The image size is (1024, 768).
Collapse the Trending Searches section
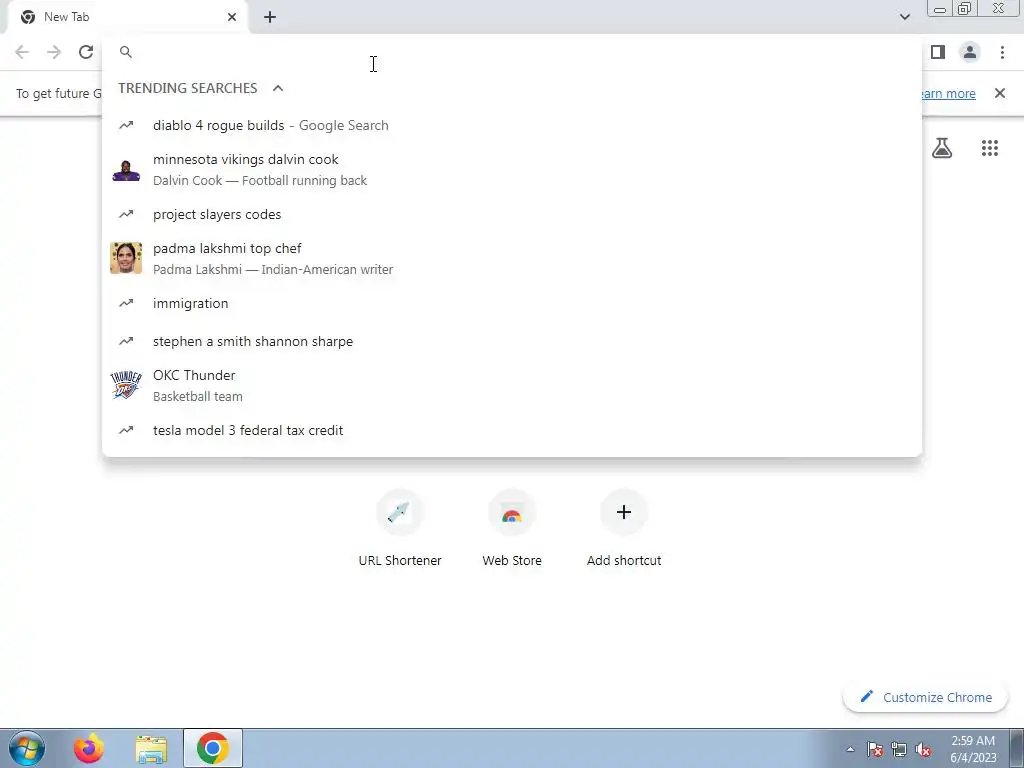coord(278,88)
